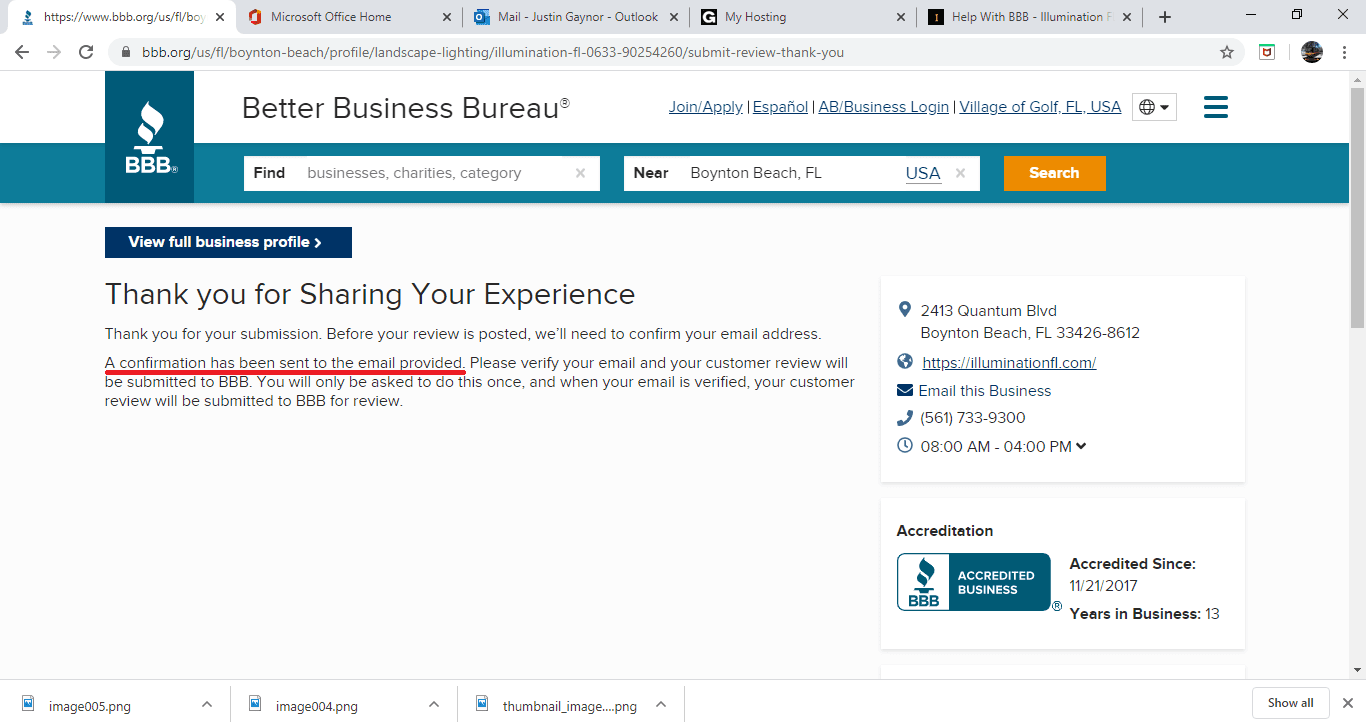The height and width of the screenshot is (728, 1366).
Task: Close the downloads bar
Action: (1347, 703)
